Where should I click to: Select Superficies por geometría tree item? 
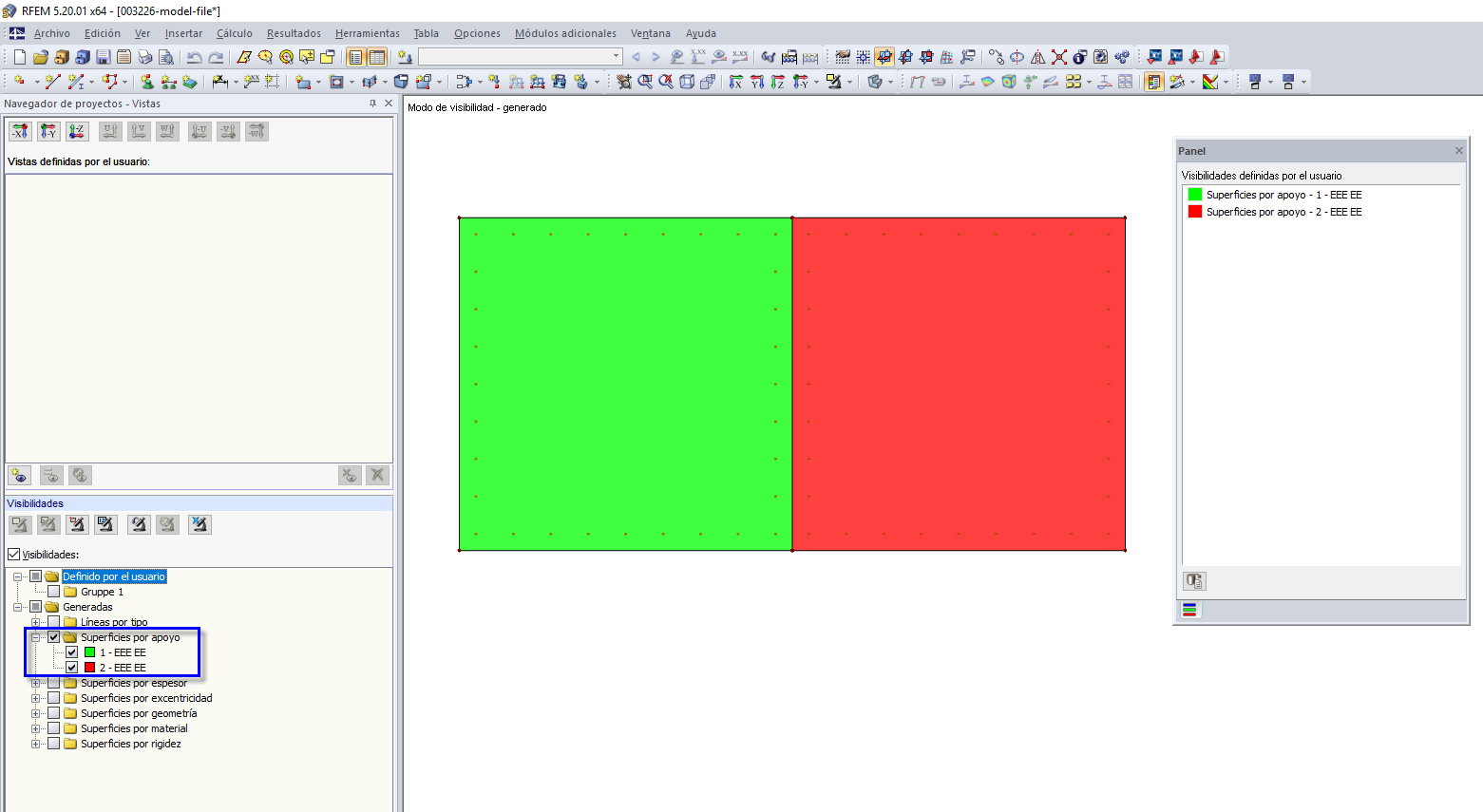[139, 713]
